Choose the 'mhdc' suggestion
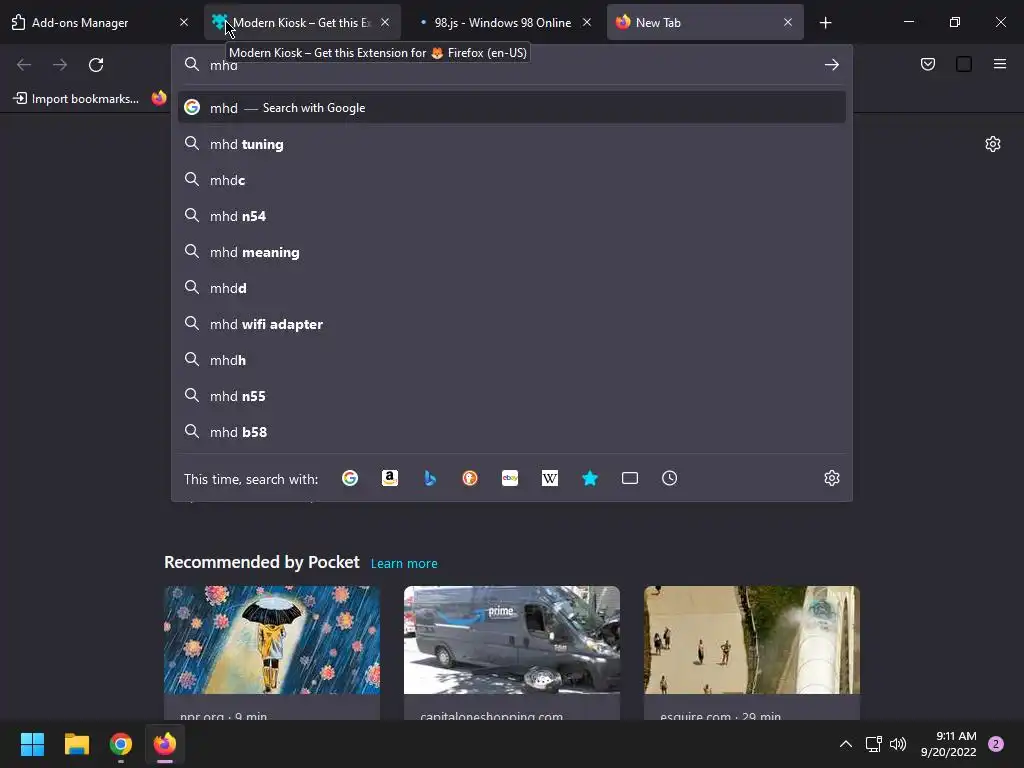 pos(511,180)
